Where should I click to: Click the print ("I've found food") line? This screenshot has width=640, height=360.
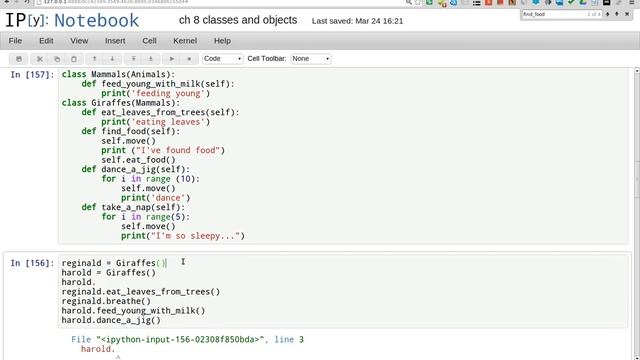(x=163, y=150)
